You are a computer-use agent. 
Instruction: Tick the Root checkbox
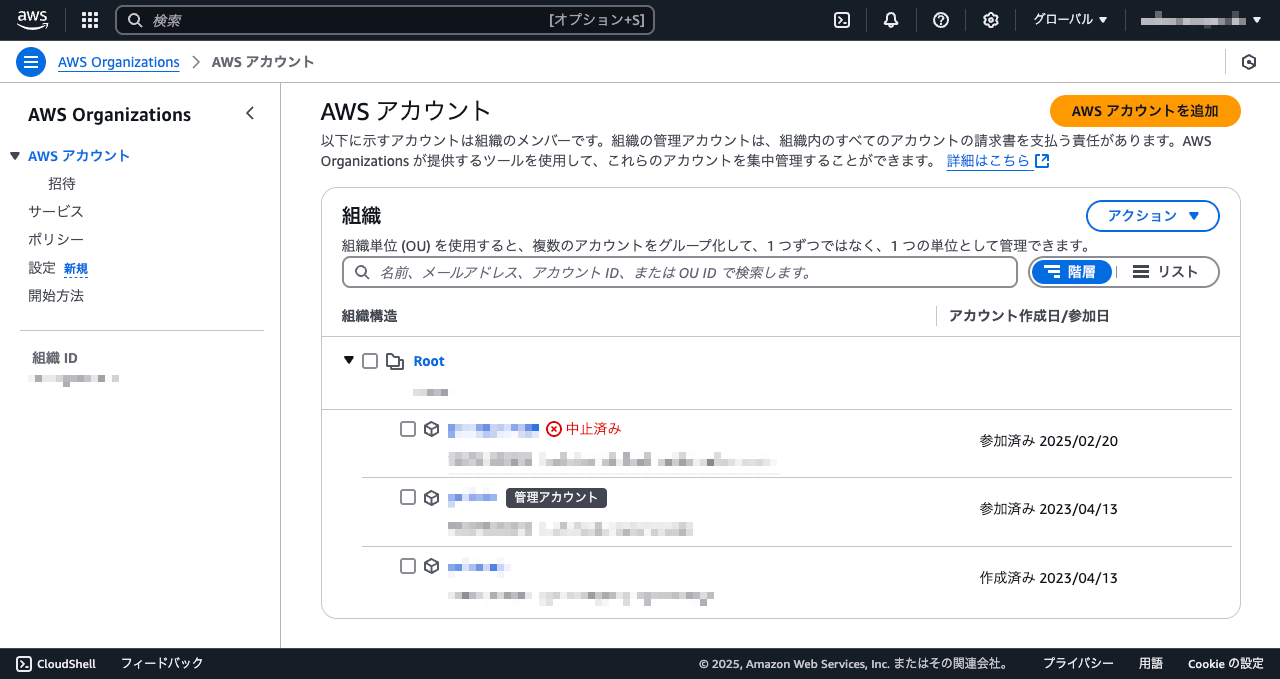point(370,361)
